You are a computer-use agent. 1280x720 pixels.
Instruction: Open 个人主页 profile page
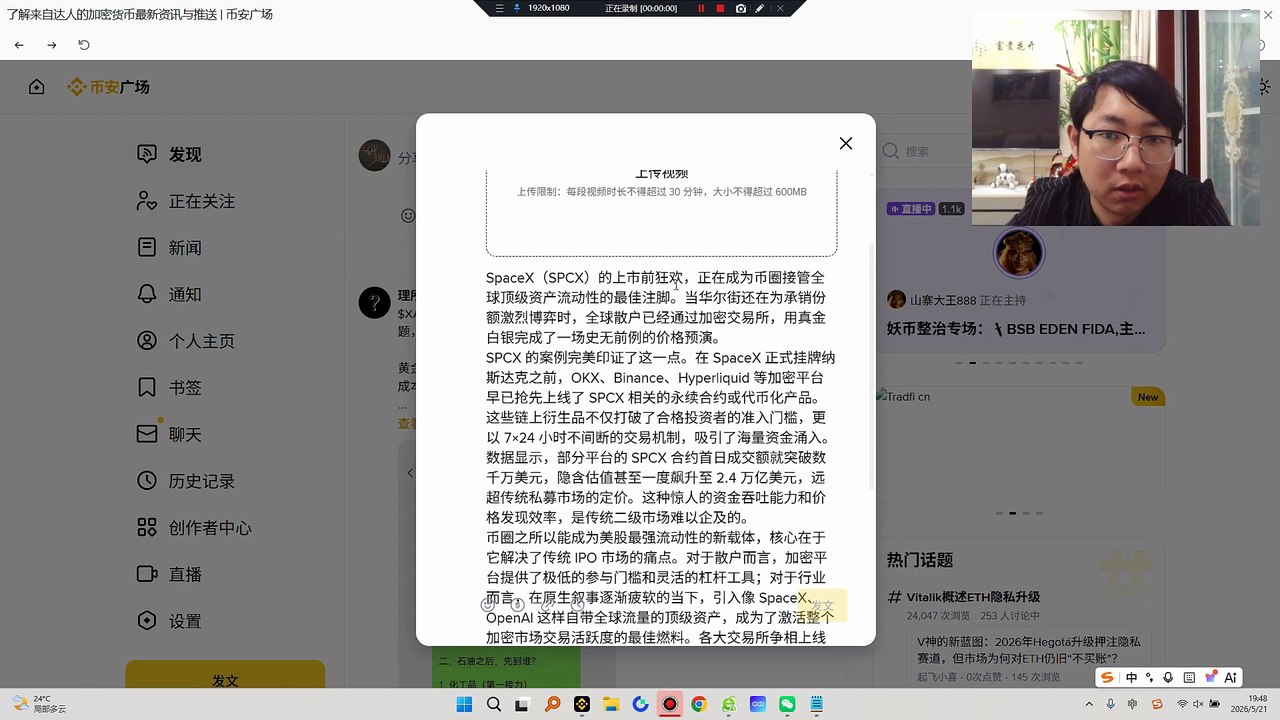pyautogui.click(x=225, y=341)
